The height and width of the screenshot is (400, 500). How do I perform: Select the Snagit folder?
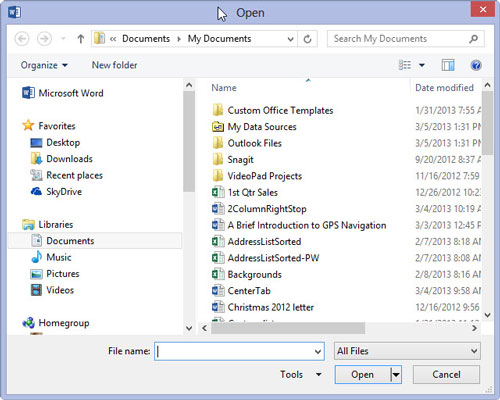pyautogui.click(x=233, y=160)
